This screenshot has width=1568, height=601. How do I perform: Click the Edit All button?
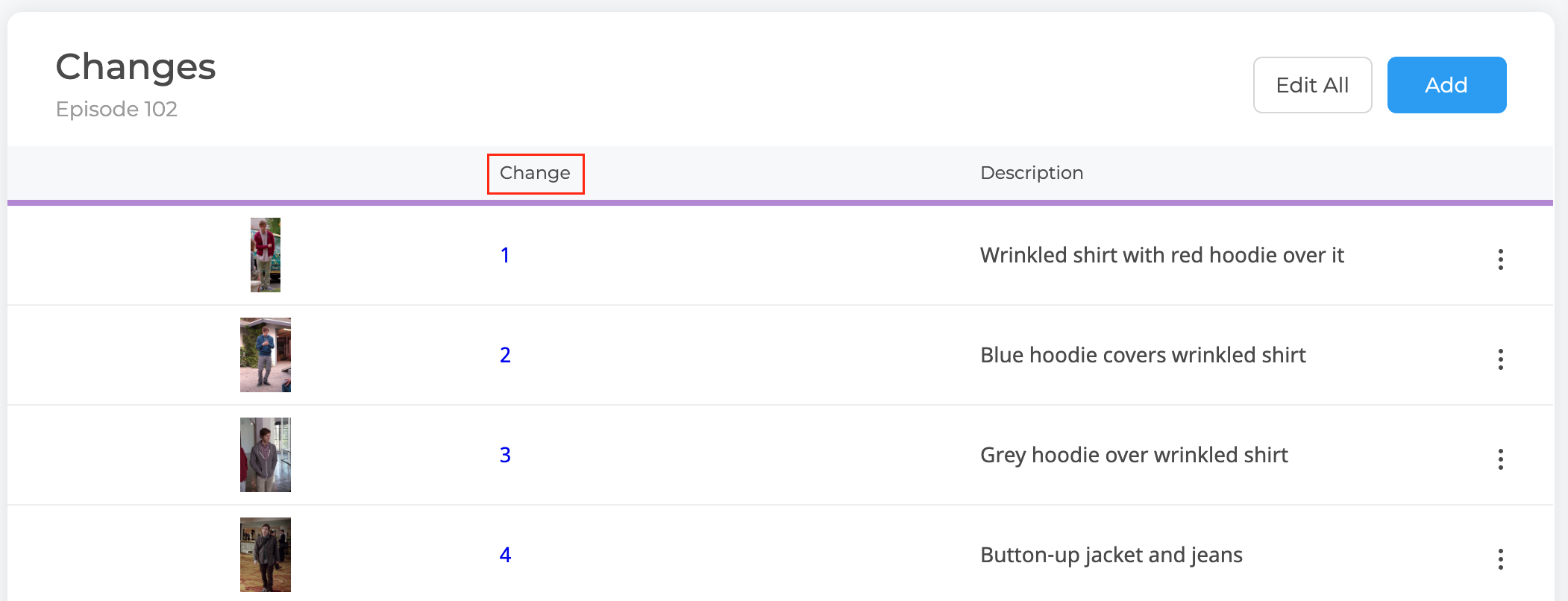tap(1312, 85)
